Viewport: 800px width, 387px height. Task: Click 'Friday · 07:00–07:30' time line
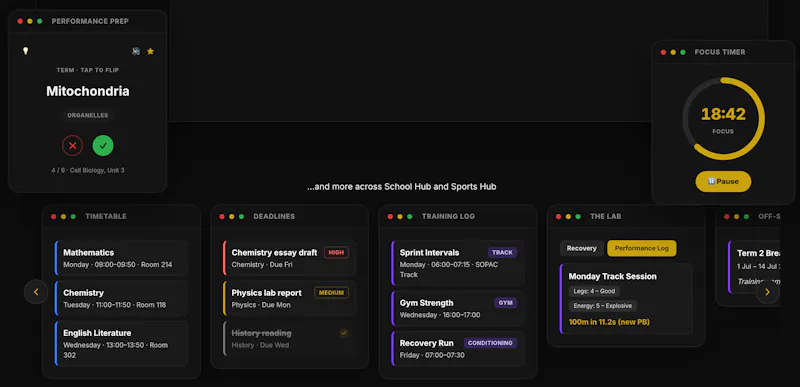tap(432, 355)
